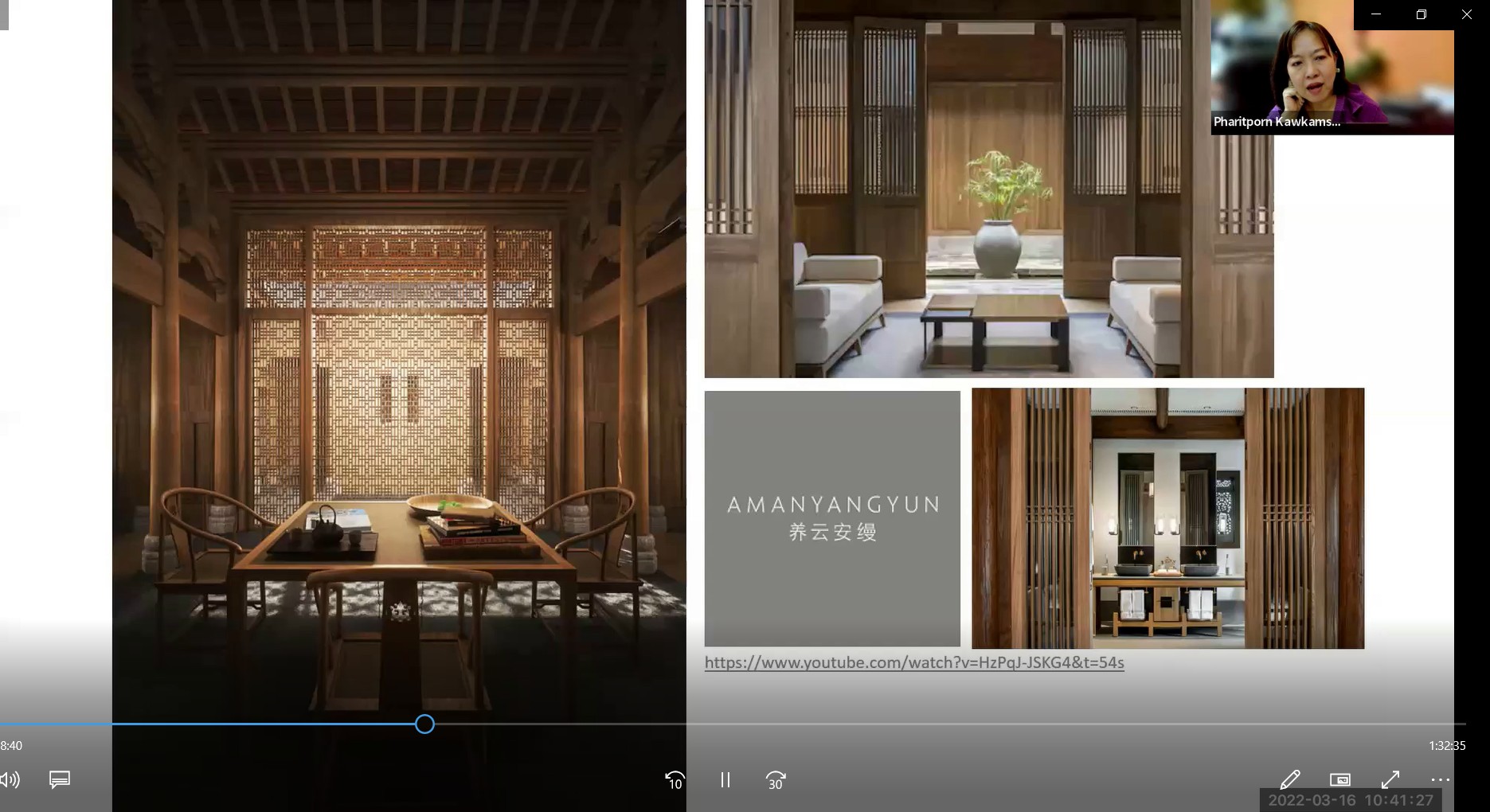The image size is (1490, 812).
Task: Skip back 10 seconds
Action: (675, 780)
